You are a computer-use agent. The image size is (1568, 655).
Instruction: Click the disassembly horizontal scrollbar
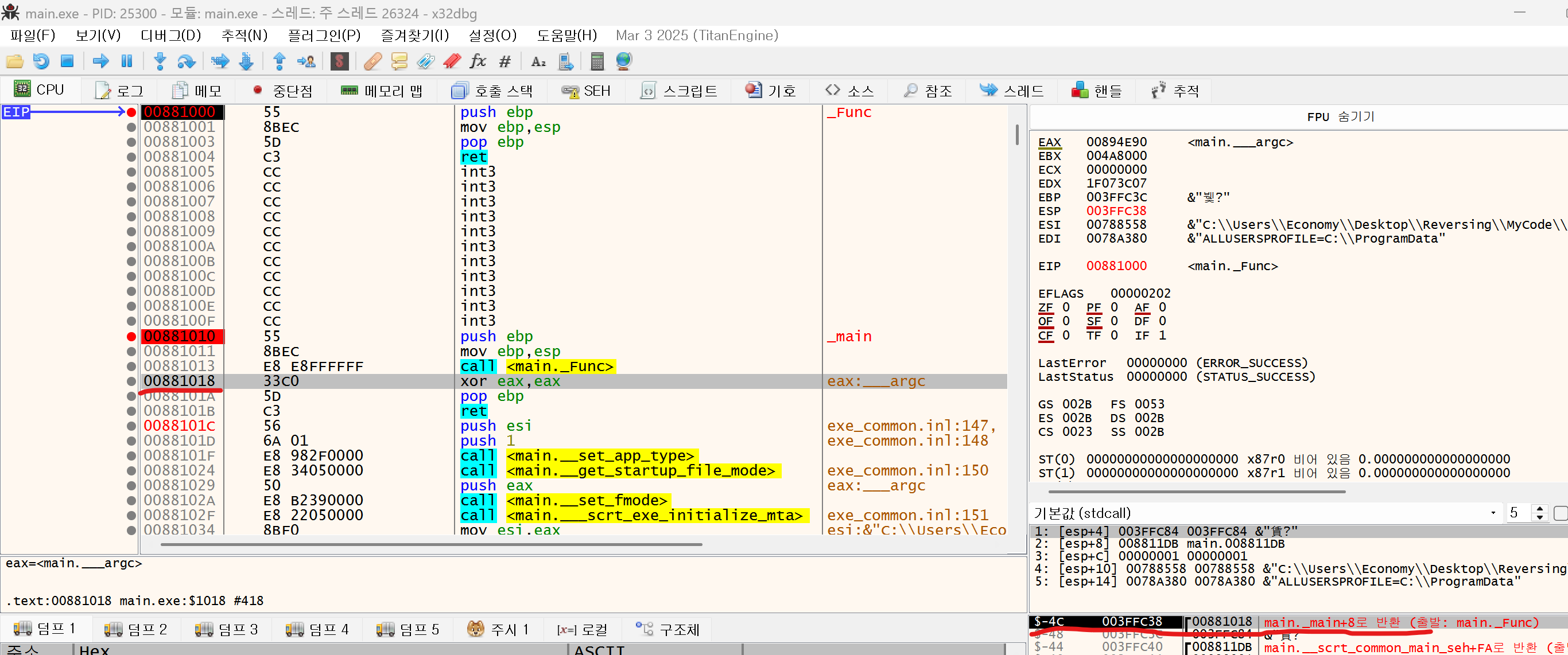[x=431, y=544]
